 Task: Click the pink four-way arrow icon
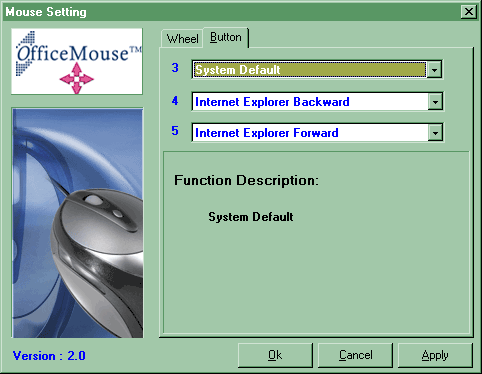(x=77, y=79)
